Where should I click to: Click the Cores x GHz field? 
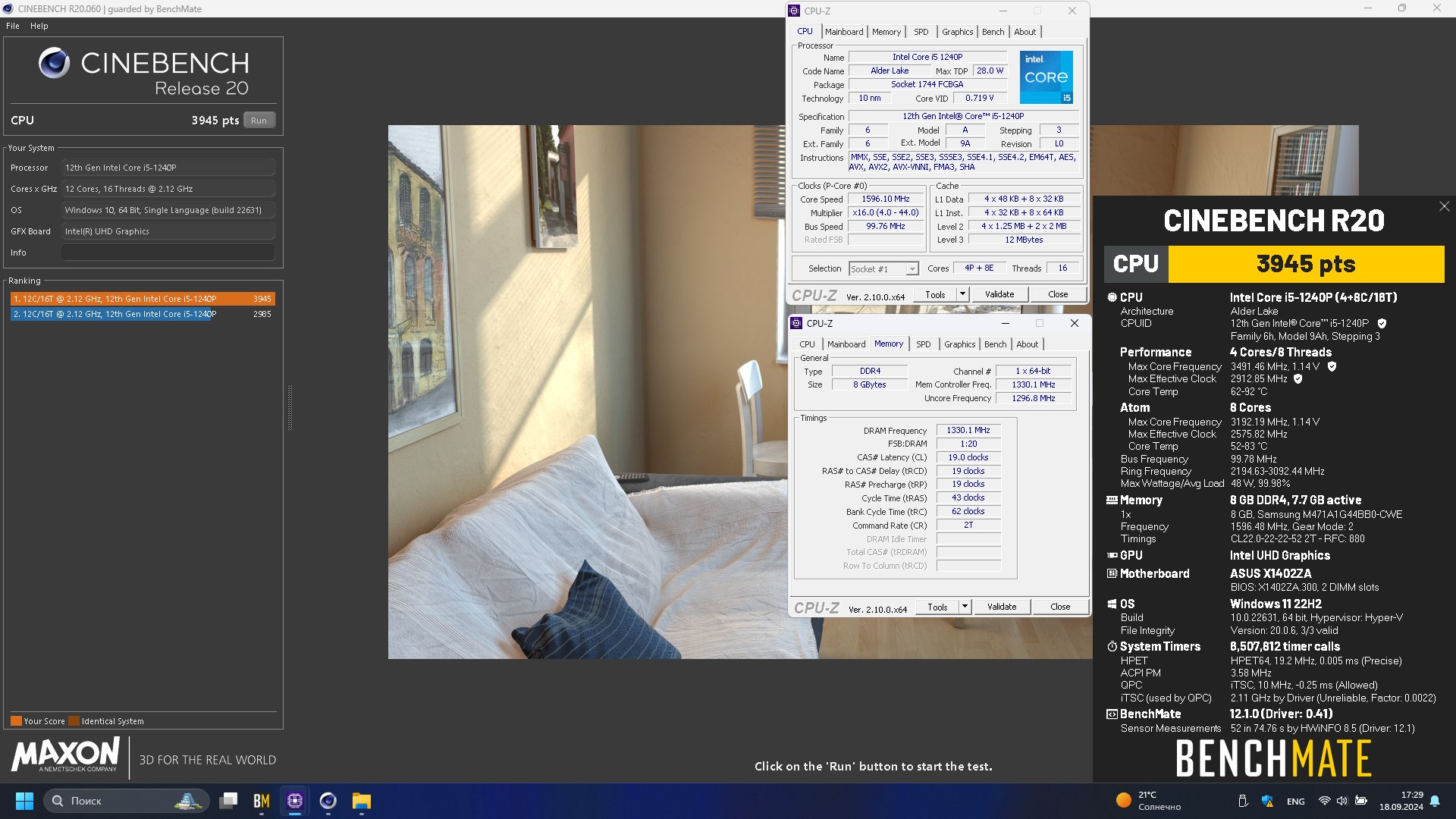pyautogui.click(x=168, y=189)
